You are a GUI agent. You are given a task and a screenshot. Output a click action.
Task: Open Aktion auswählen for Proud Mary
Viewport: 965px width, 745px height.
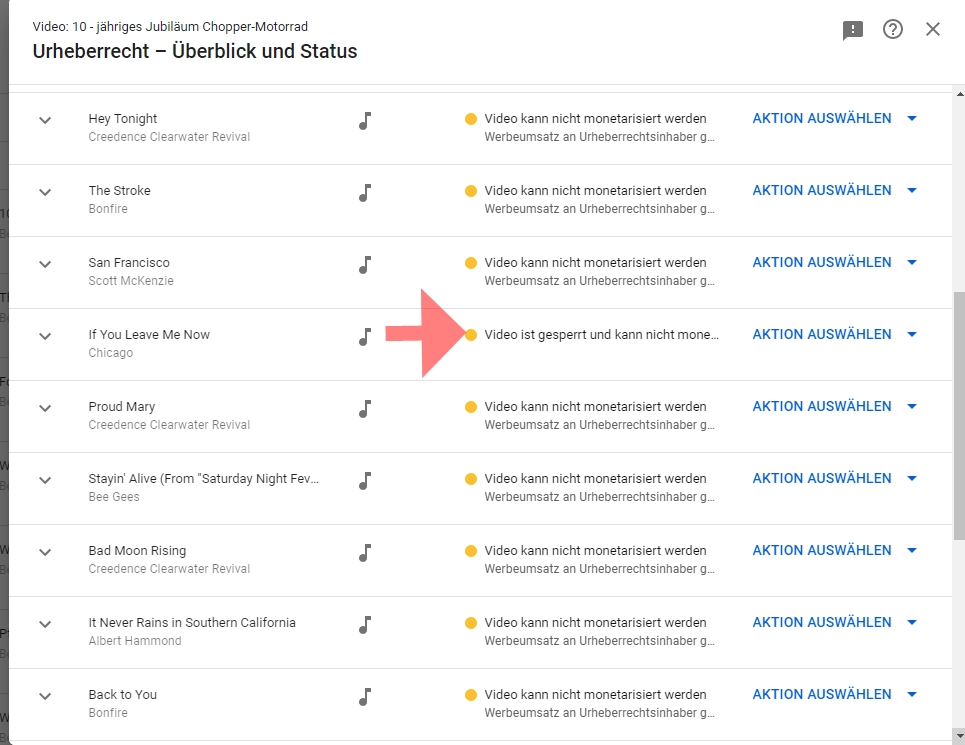point(835,406)
